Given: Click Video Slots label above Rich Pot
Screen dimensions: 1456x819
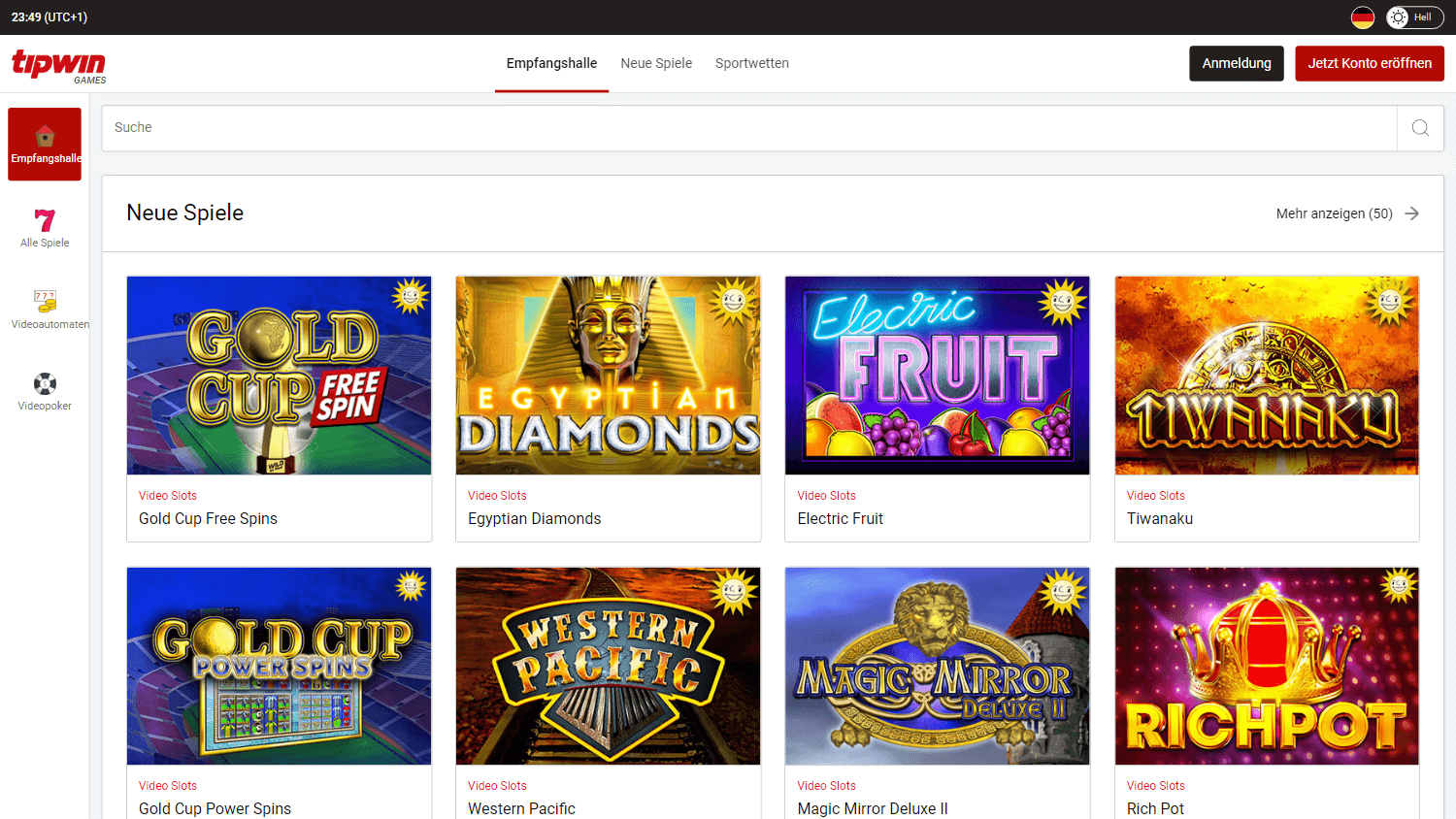Looking at the screenshot, I should pos(1155,786).
